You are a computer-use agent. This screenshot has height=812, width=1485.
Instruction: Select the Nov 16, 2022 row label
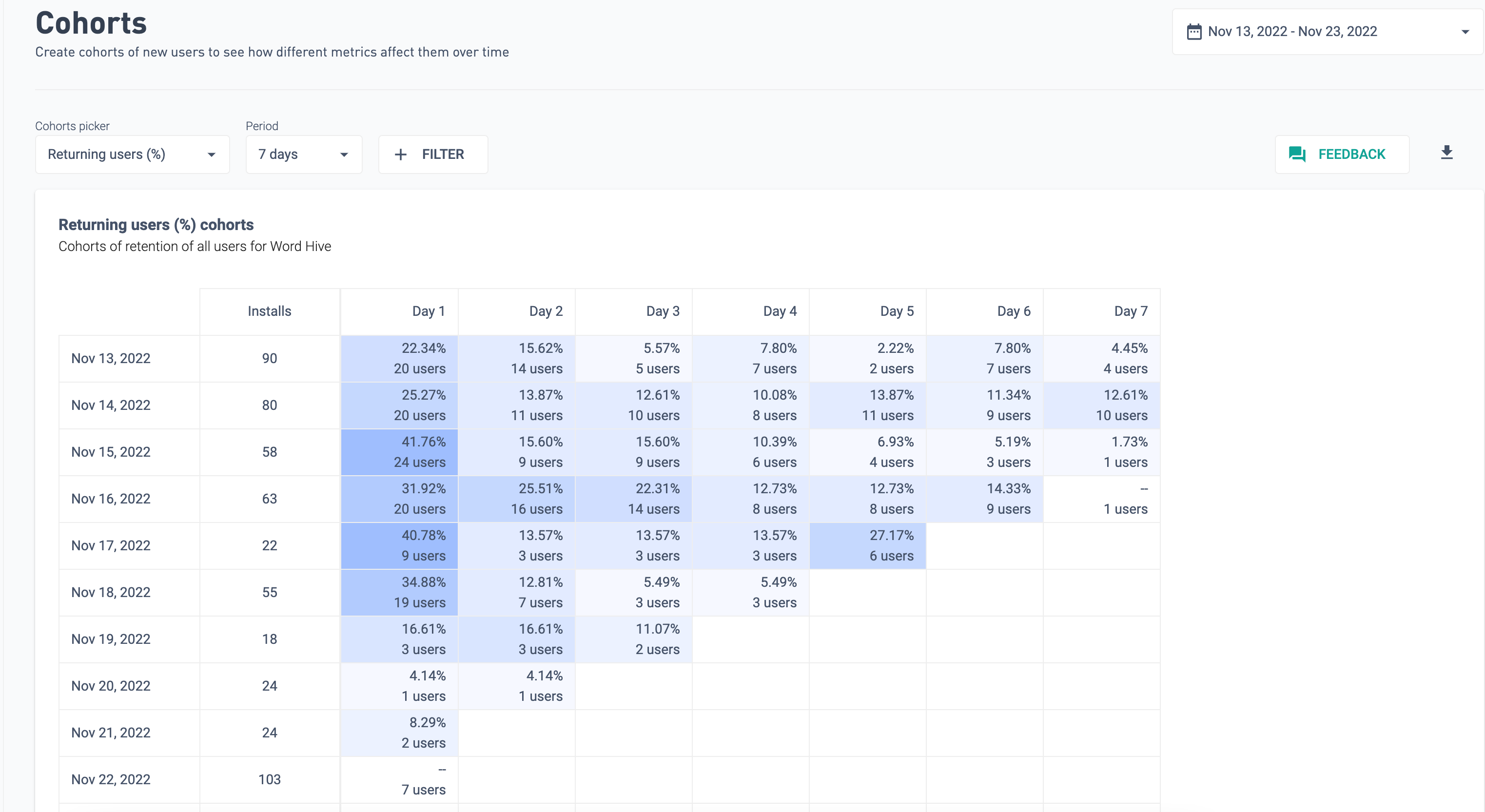[x=111, y=499]
